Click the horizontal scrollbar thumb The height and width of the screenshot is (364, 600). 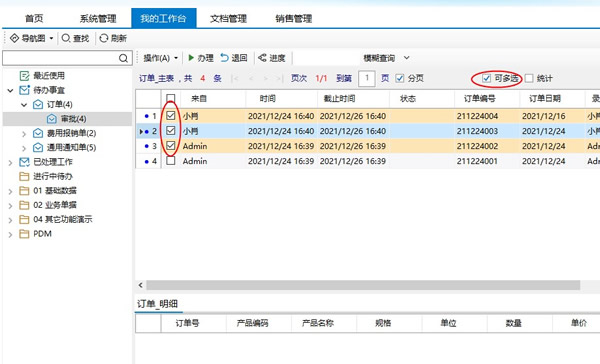point(363,285)
